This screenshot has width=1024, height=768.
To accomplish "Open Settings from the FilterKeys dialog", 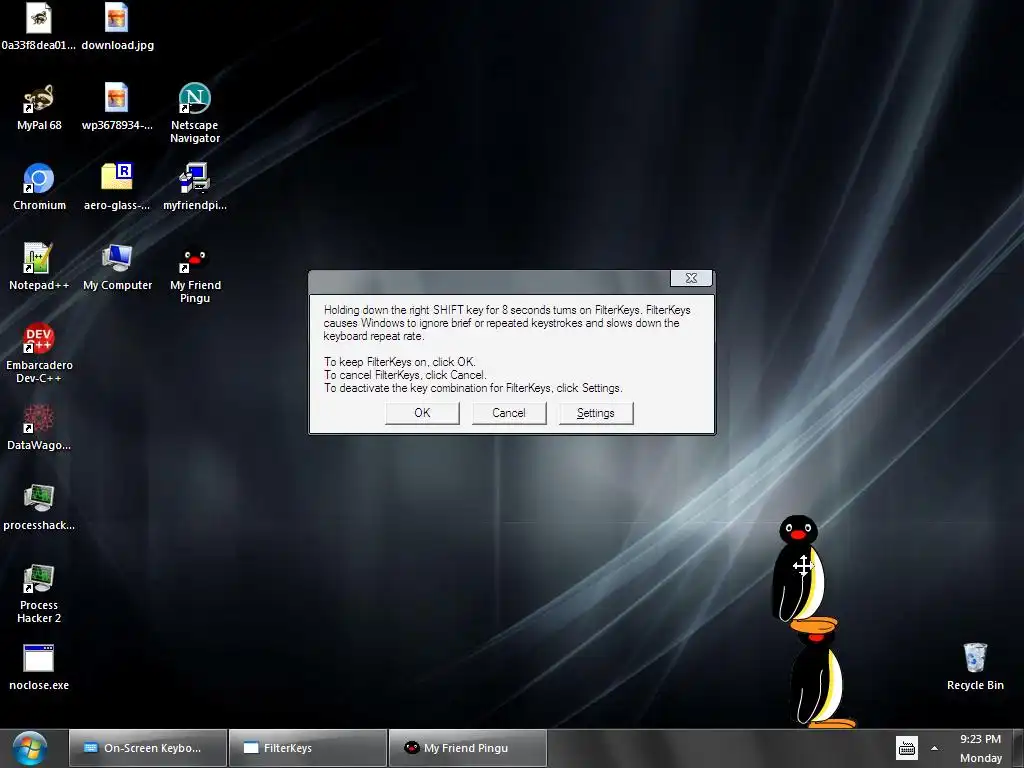I will [x=596, y=413].
